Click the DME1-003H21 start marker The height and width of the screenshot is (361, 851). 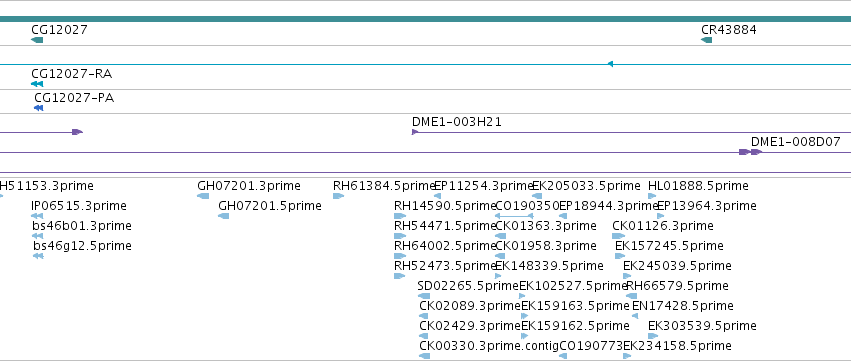415,132
